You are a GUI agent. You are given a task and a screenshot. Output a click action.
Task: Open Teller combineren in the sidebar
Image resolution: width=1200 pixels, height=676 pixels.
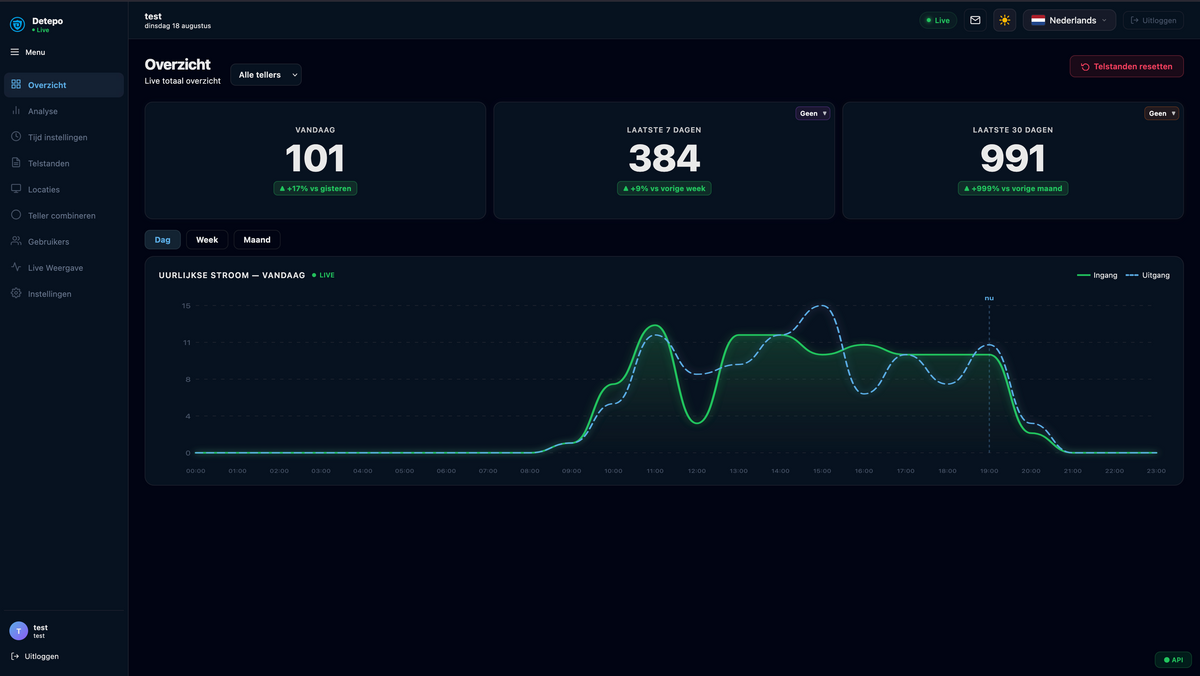click(64, 215)
